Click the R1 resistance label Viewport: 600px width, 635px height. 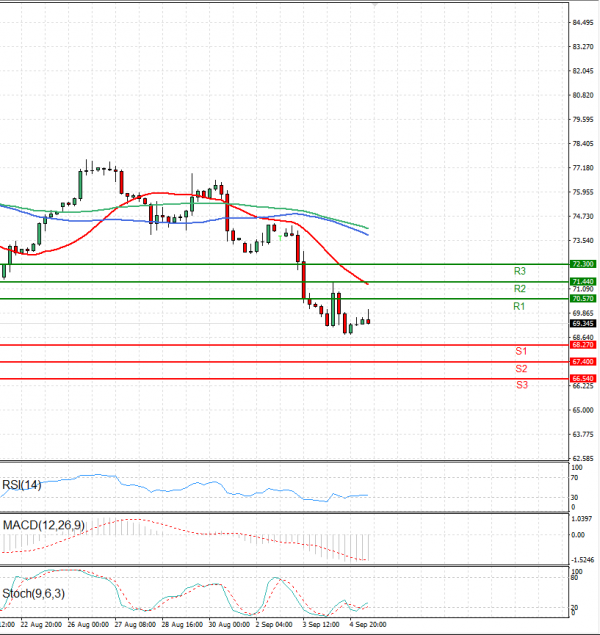(x=519, y=307)
